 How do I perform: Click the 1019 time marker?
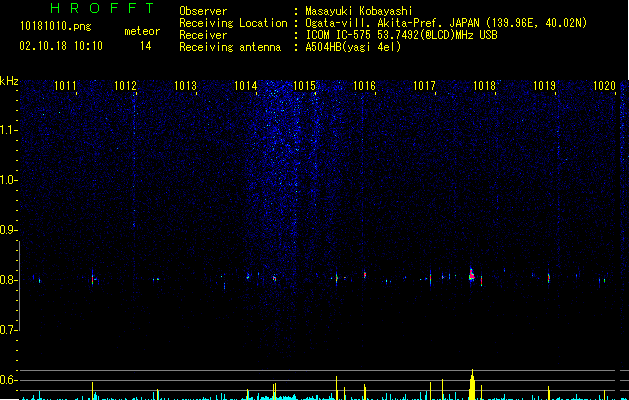(544, 86)
